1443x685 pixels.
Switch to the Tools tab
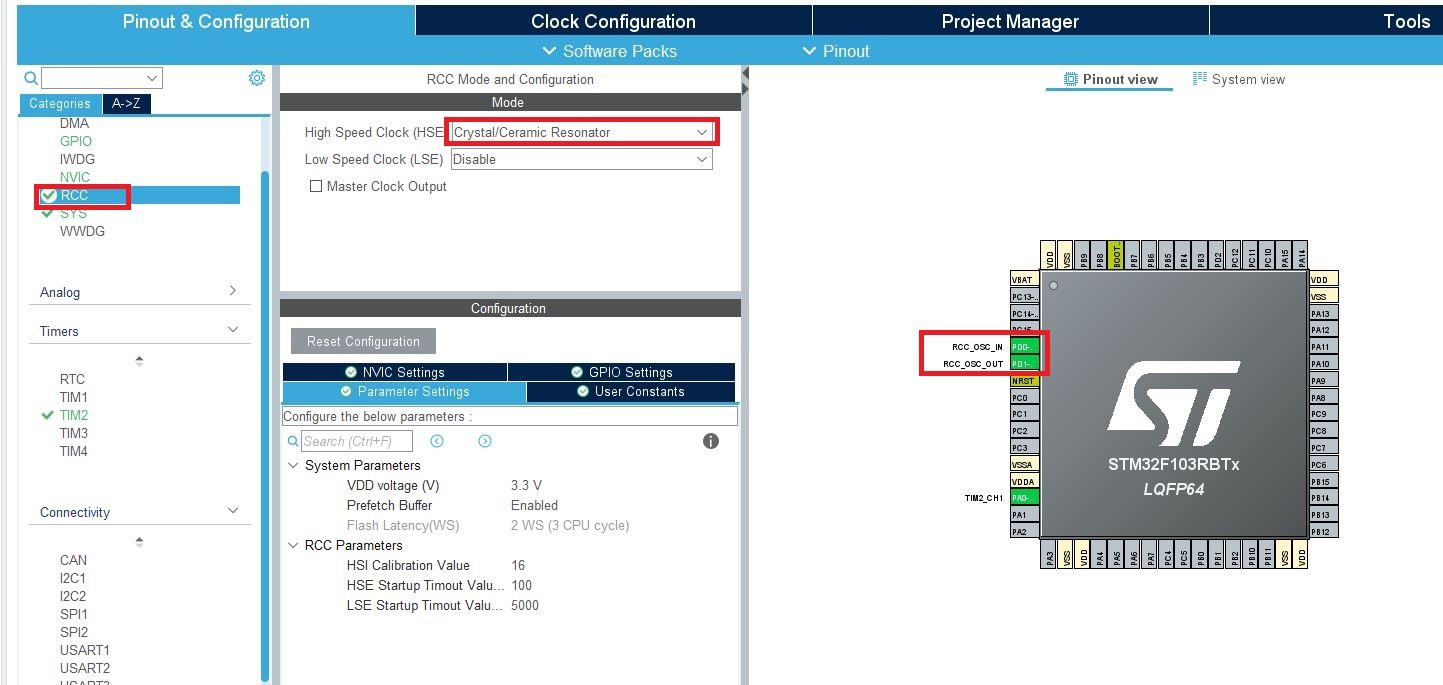point(1406,21)
